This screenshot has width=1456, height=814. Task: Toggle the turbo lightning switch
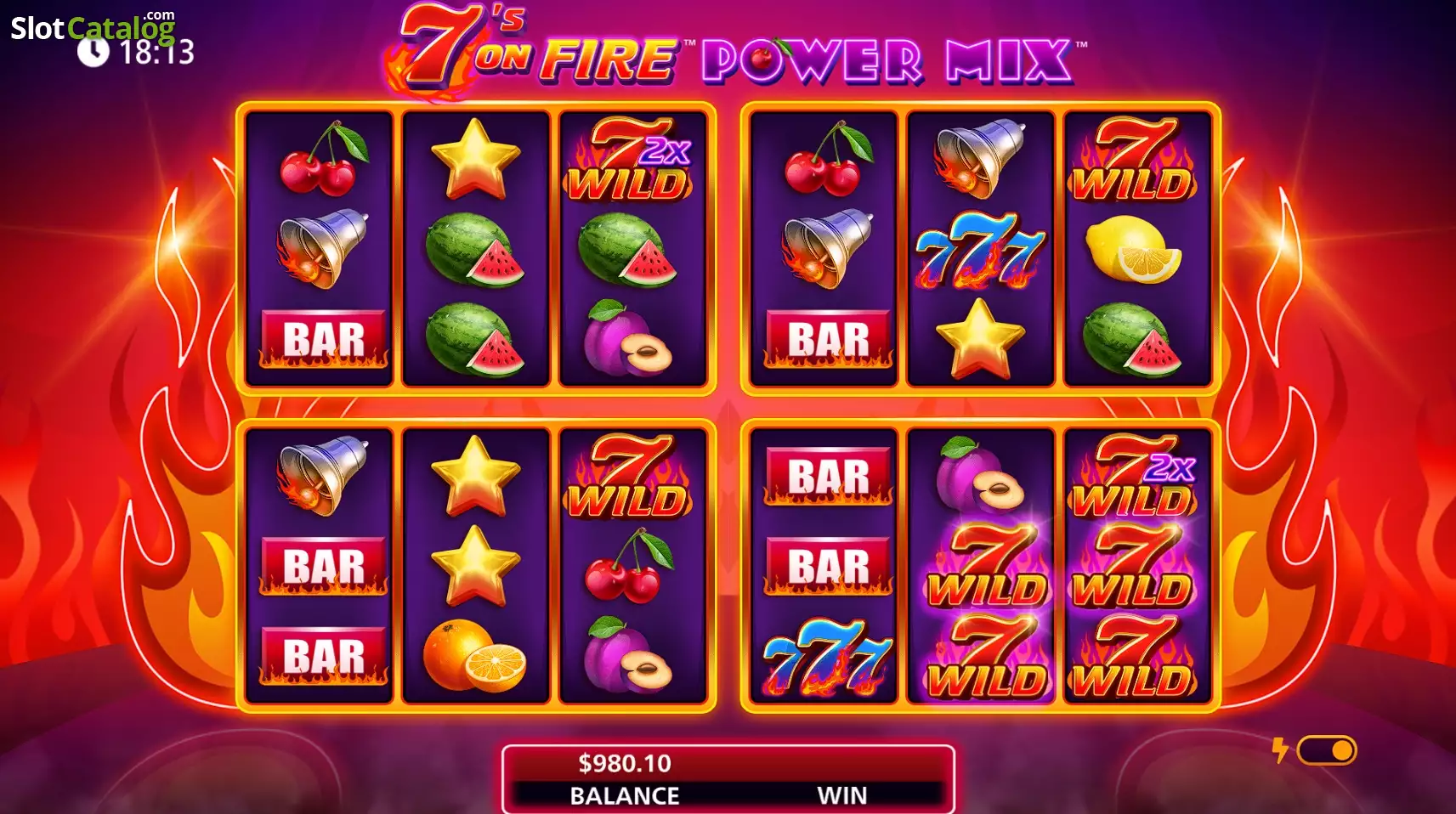coord(1327,750)
